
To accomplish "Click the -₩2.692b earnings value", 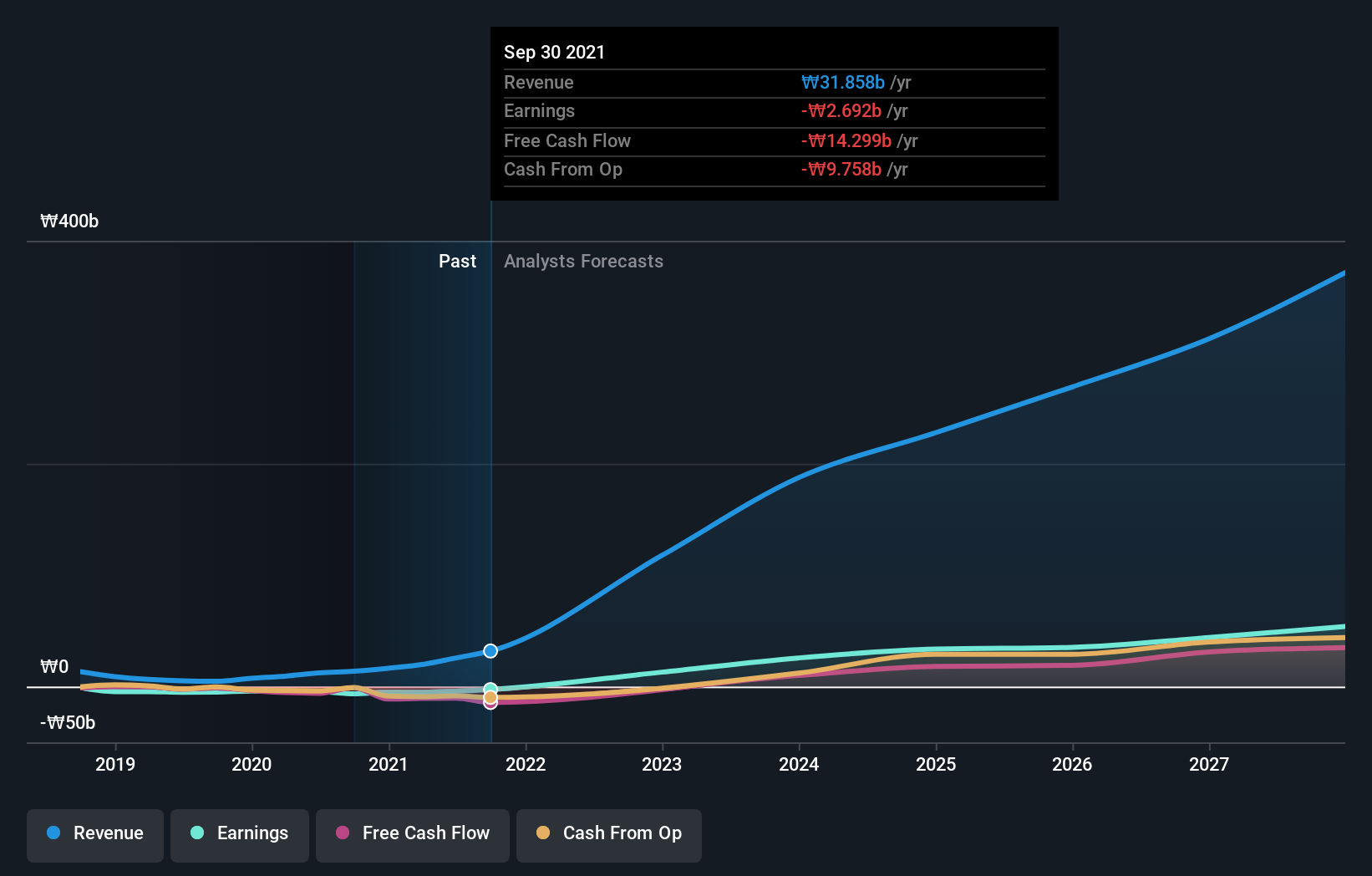I will click(x=841, y=110).
